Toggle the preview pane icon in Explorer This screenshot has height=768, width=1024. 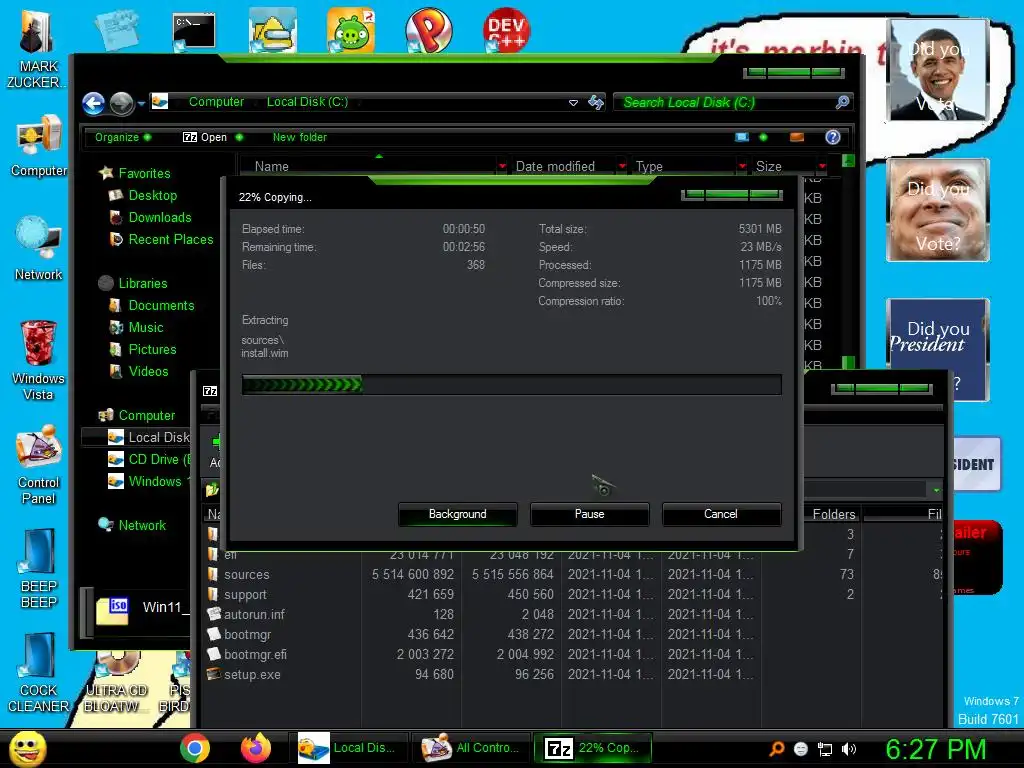coord(797,137)
